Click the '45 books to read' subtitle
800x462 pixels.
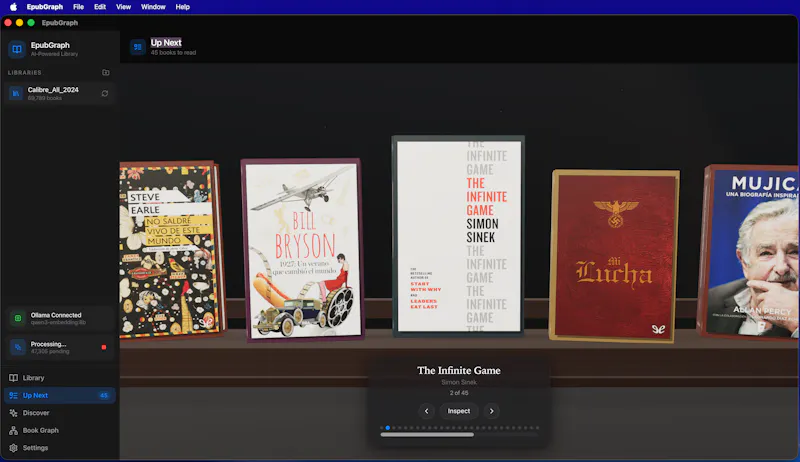pos(173,53)
